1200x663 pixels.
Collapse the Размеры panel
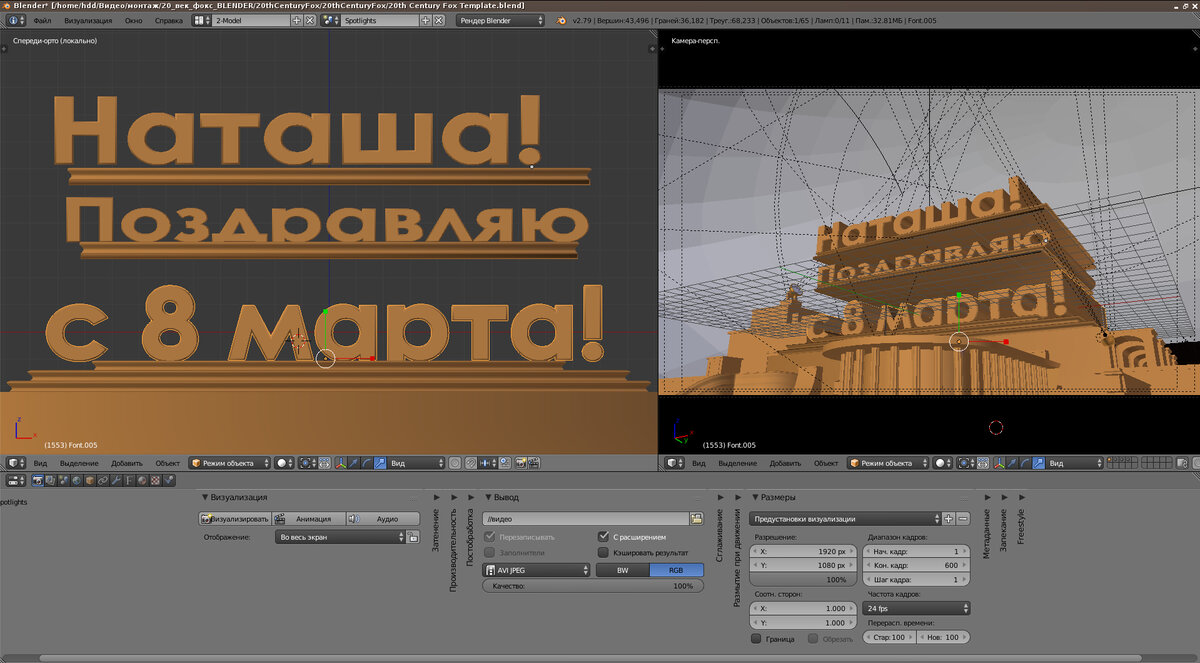773,497
